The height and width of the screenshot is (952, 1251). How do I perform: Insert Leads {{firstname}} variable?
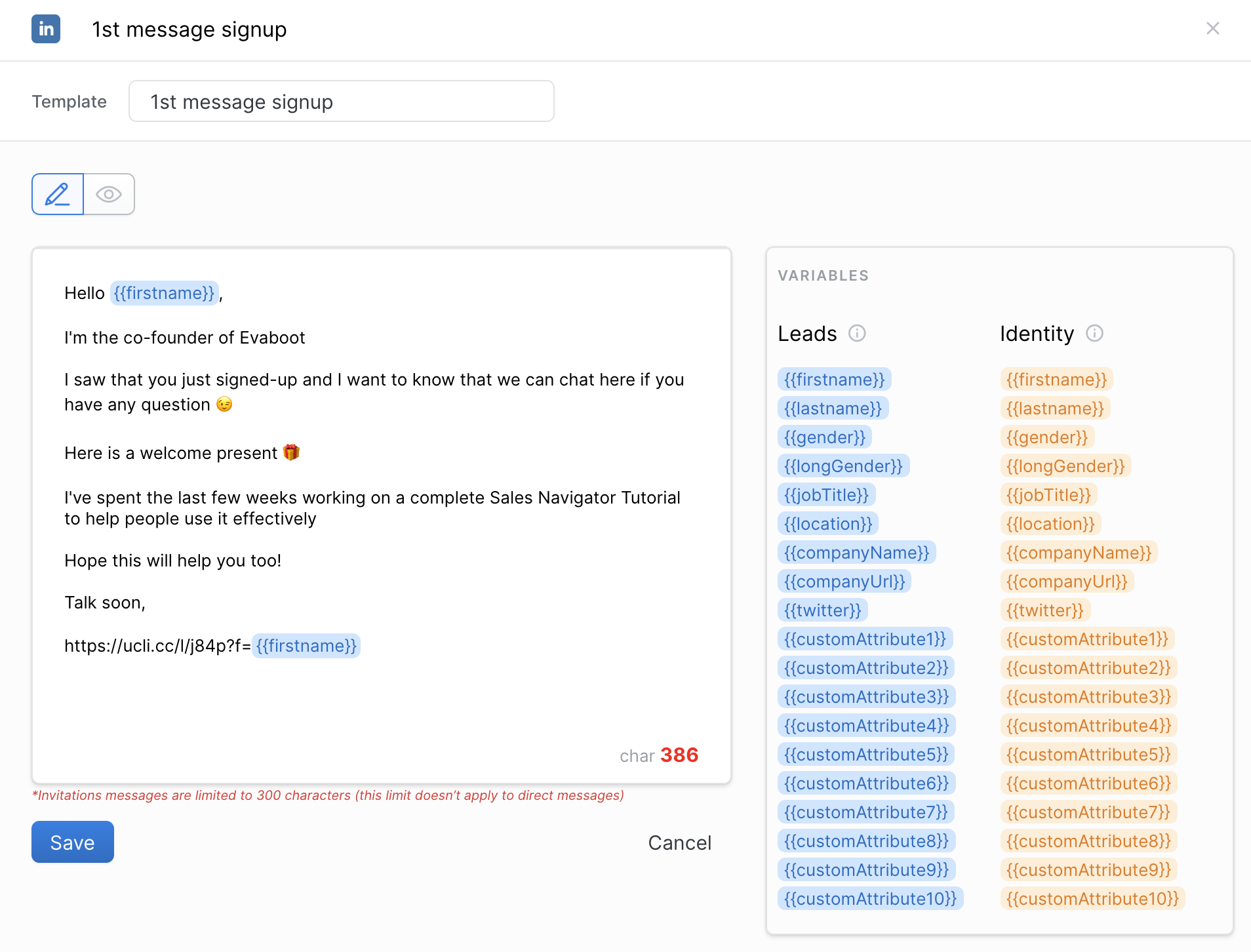pos(835,380)
